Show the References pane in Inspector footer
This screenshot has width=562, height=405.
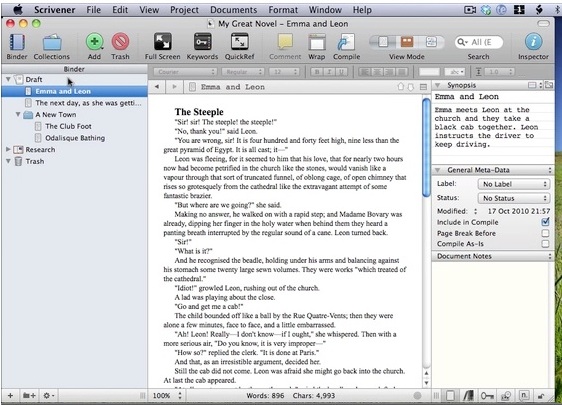468,396
